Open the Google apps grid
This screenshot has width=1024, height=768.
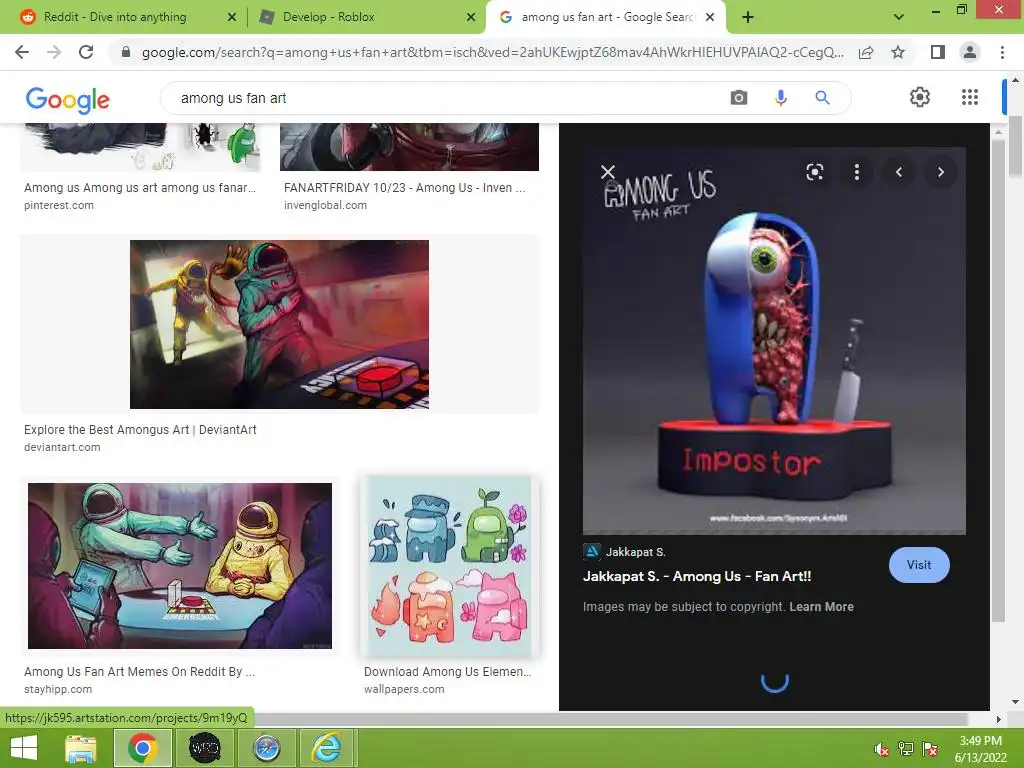pos(970,97)
